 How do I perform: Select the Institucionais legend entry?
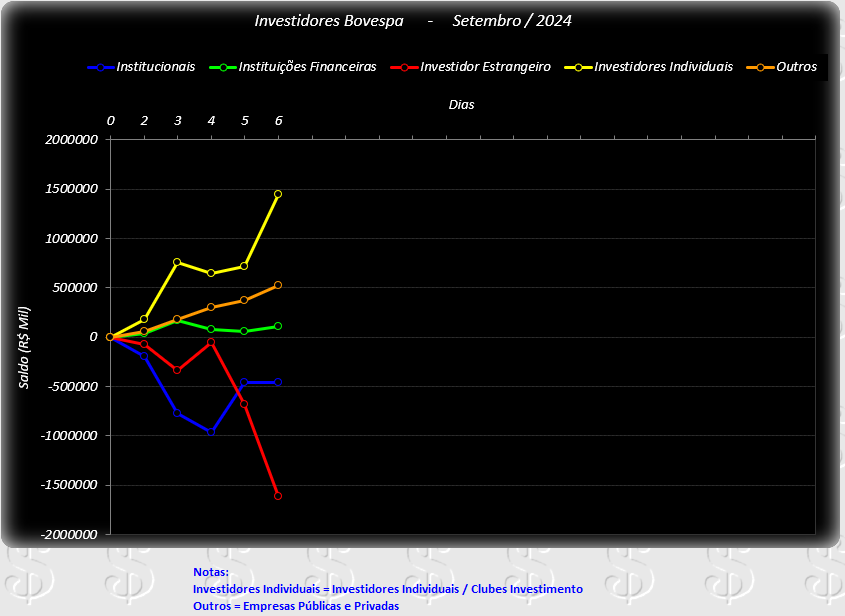[x=141, y=67]
